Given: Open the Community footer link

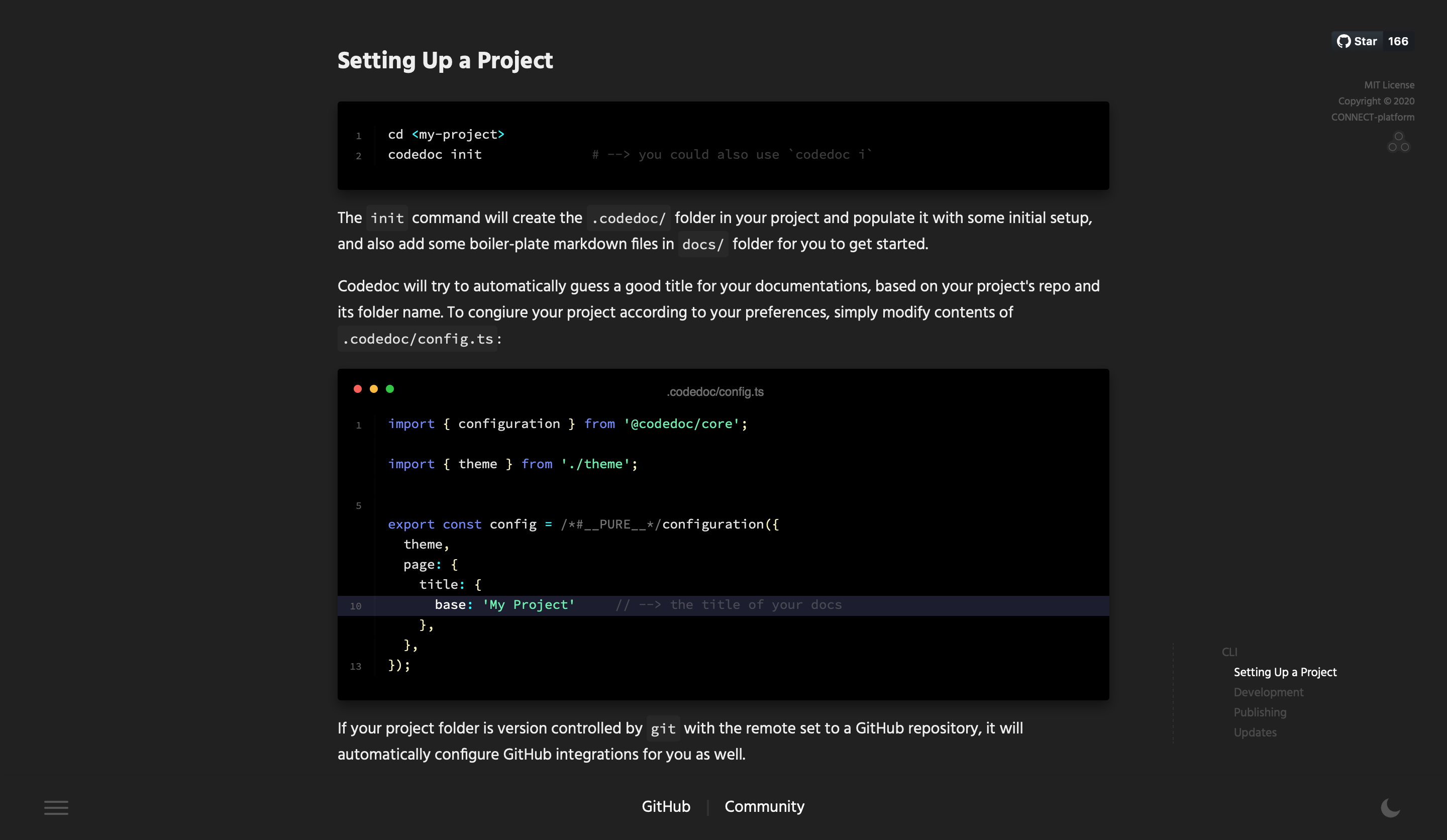Looking at the screenshot, I should tap(764, 806).
